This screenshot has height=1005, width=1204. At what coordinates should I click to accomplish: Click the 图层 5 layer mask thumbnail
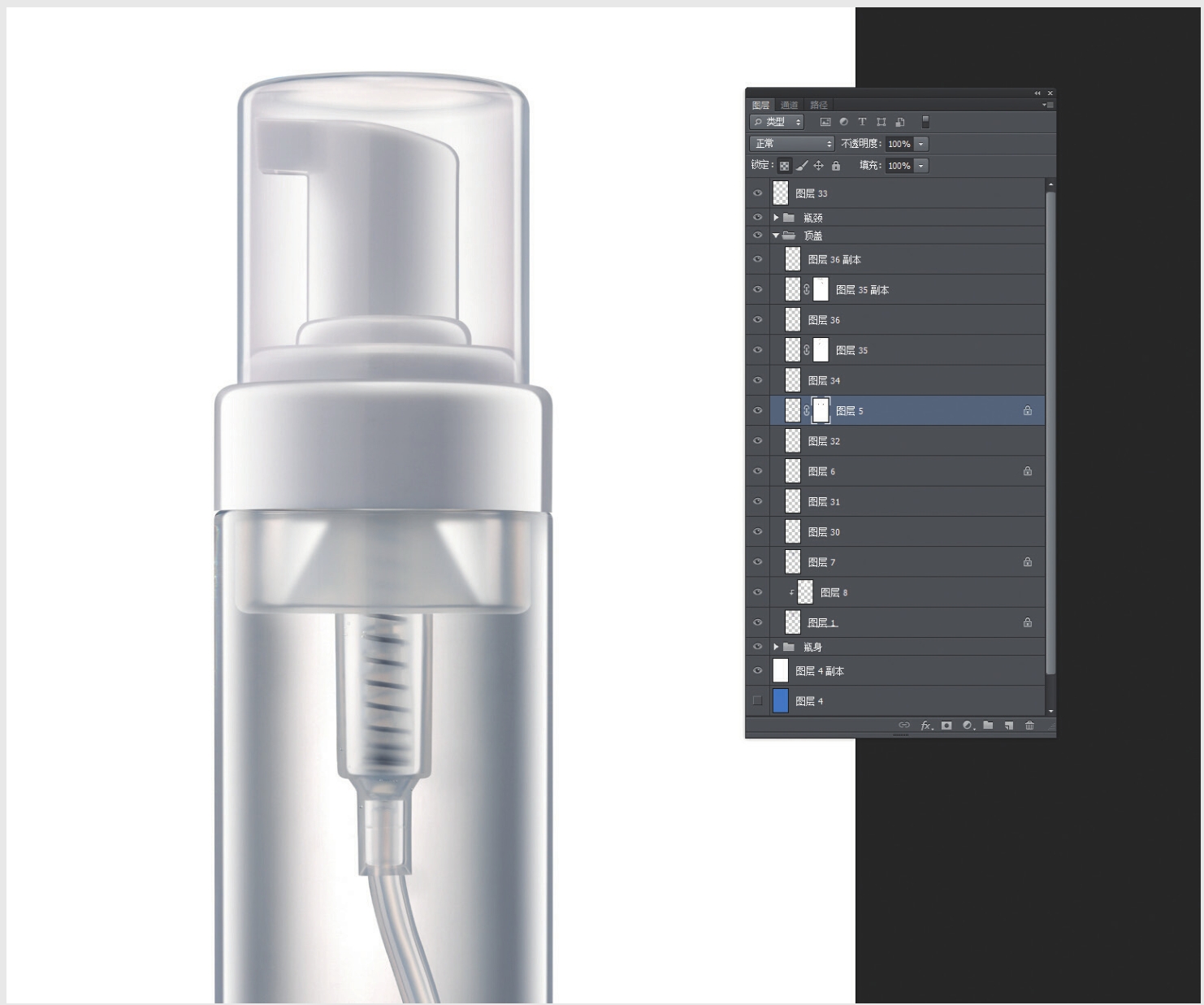pos(821,411)
